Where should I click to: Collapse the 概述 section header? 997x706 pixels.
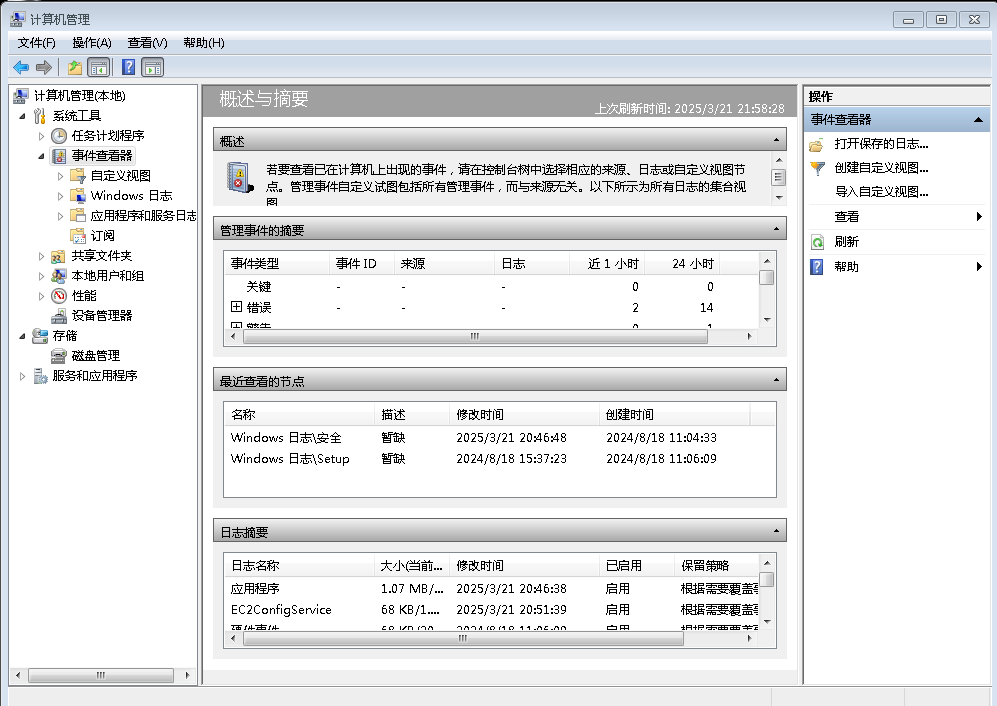tap(776, 140)
